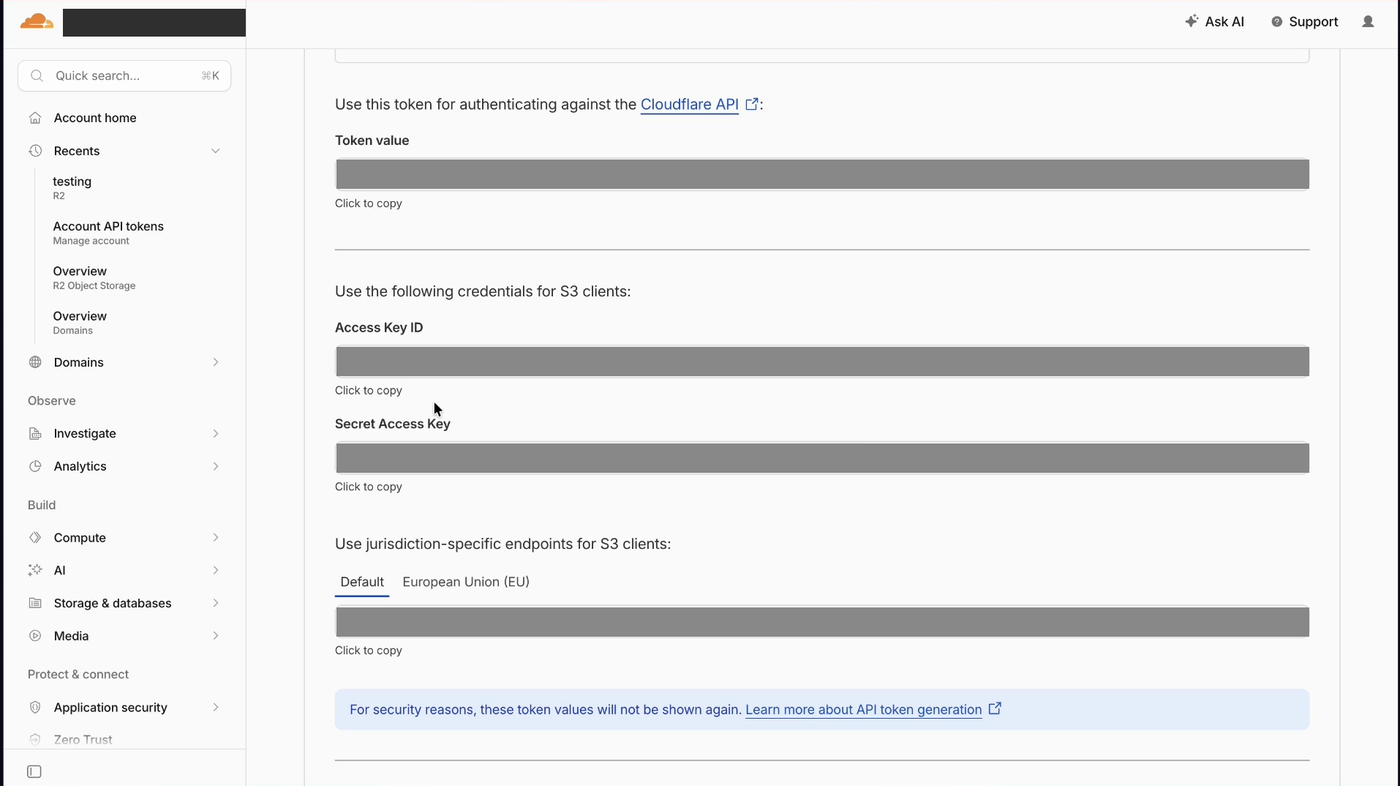Select the Default endpoint tab
This screenshot has width=1400, height=786.
click(362, 582)
